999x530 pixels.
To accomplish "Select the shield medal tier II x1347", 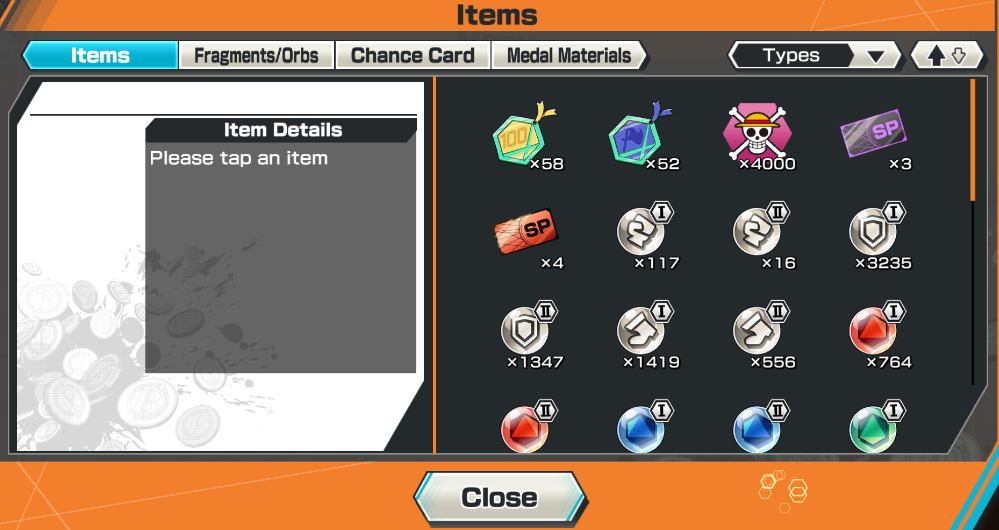I will (x=528, y=335).
